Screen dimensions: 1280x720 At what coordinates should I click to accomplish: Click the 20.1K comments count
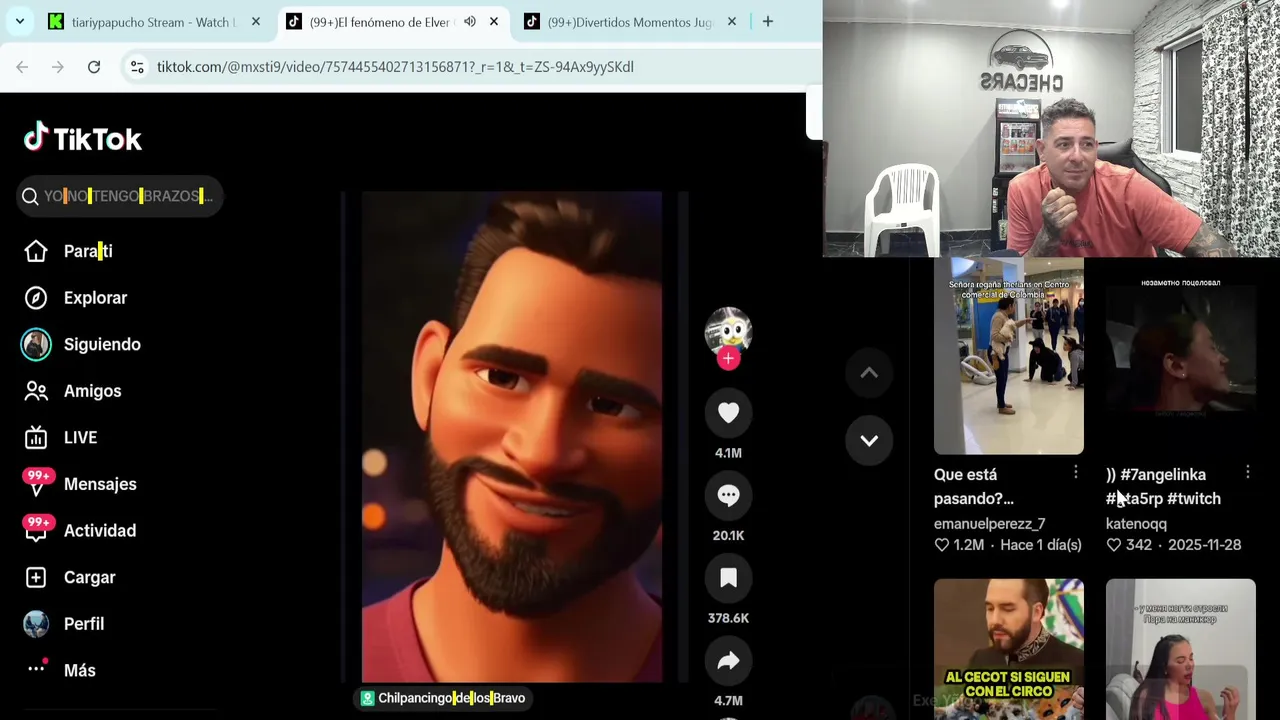click(728, 536)
